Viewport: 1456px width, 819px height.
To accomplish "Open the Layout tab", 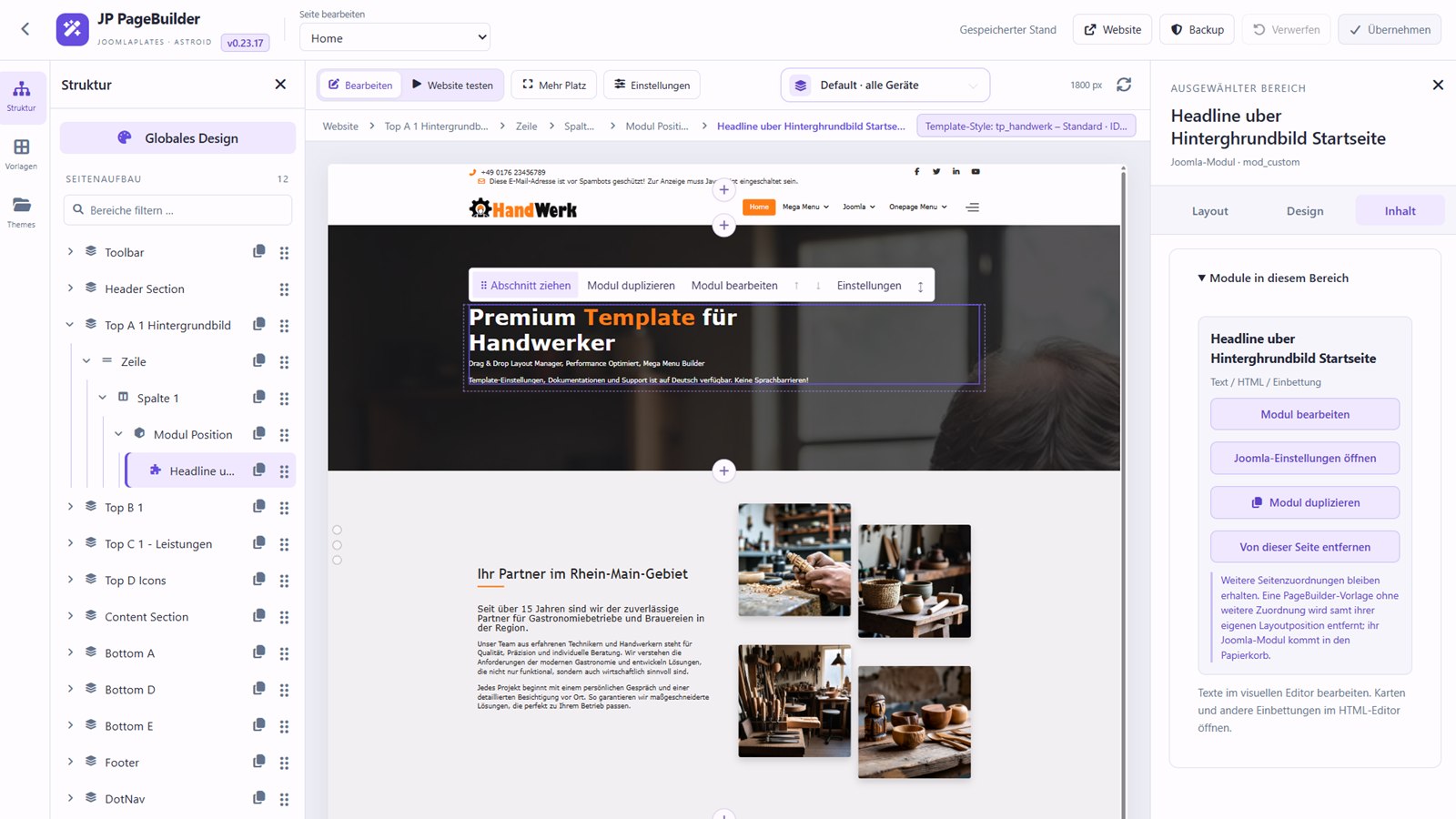I will click(1209, 210).
